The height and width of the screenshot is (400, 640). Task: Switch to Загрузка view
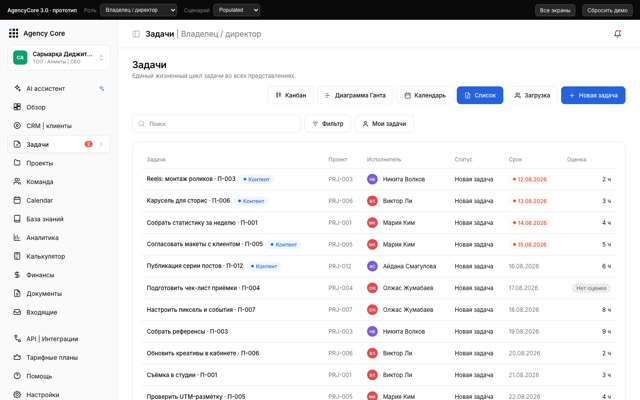(x=532, y=95)
